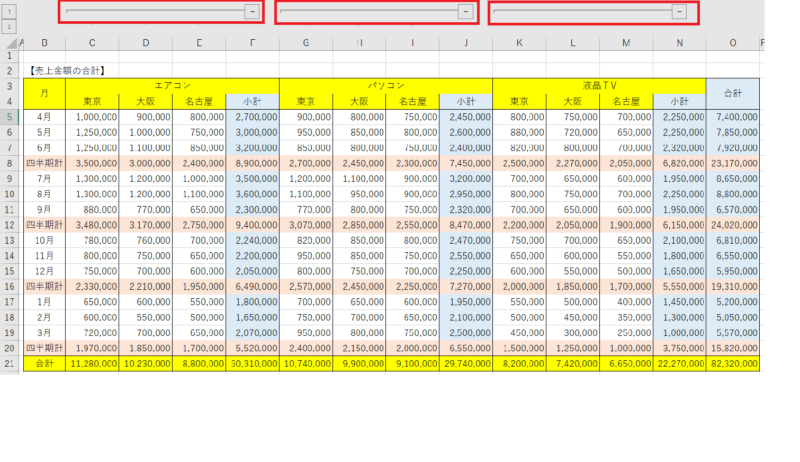800x462 pixels.
Task: Click the grand total cell 82,320,000
Action: coord(733,364)
